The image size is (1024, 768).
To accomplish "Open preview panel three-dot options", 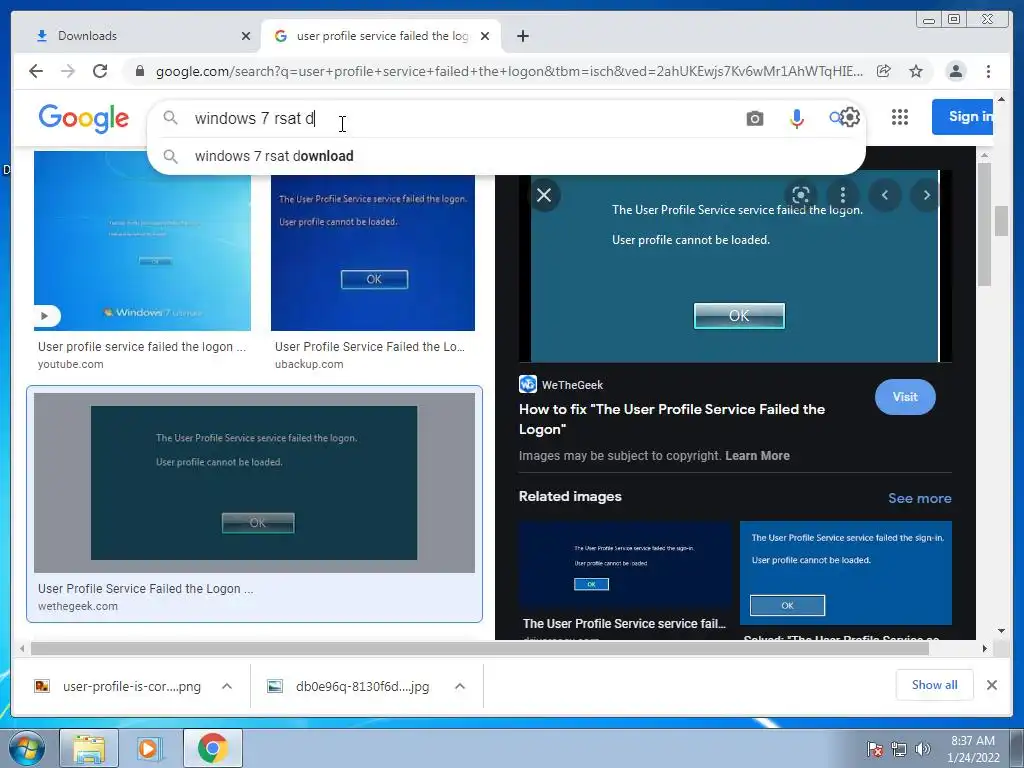I will tap(842, 195).
